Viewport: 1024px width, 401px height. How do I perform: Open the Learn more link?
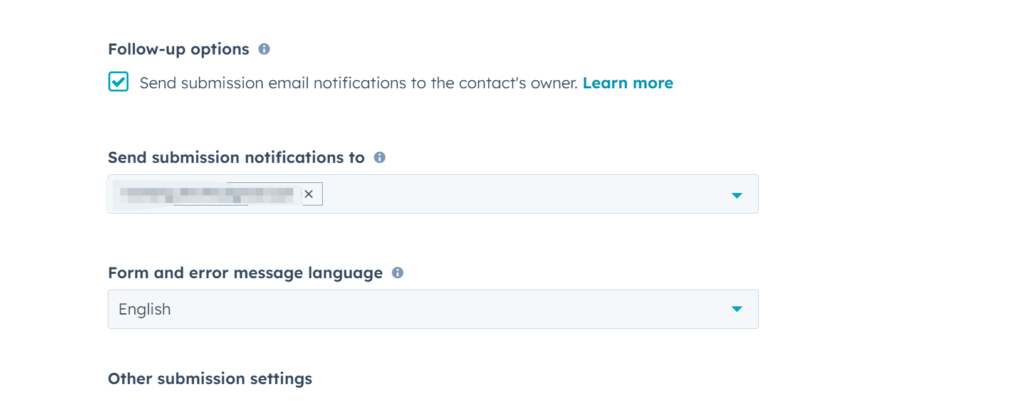(628, 83)
